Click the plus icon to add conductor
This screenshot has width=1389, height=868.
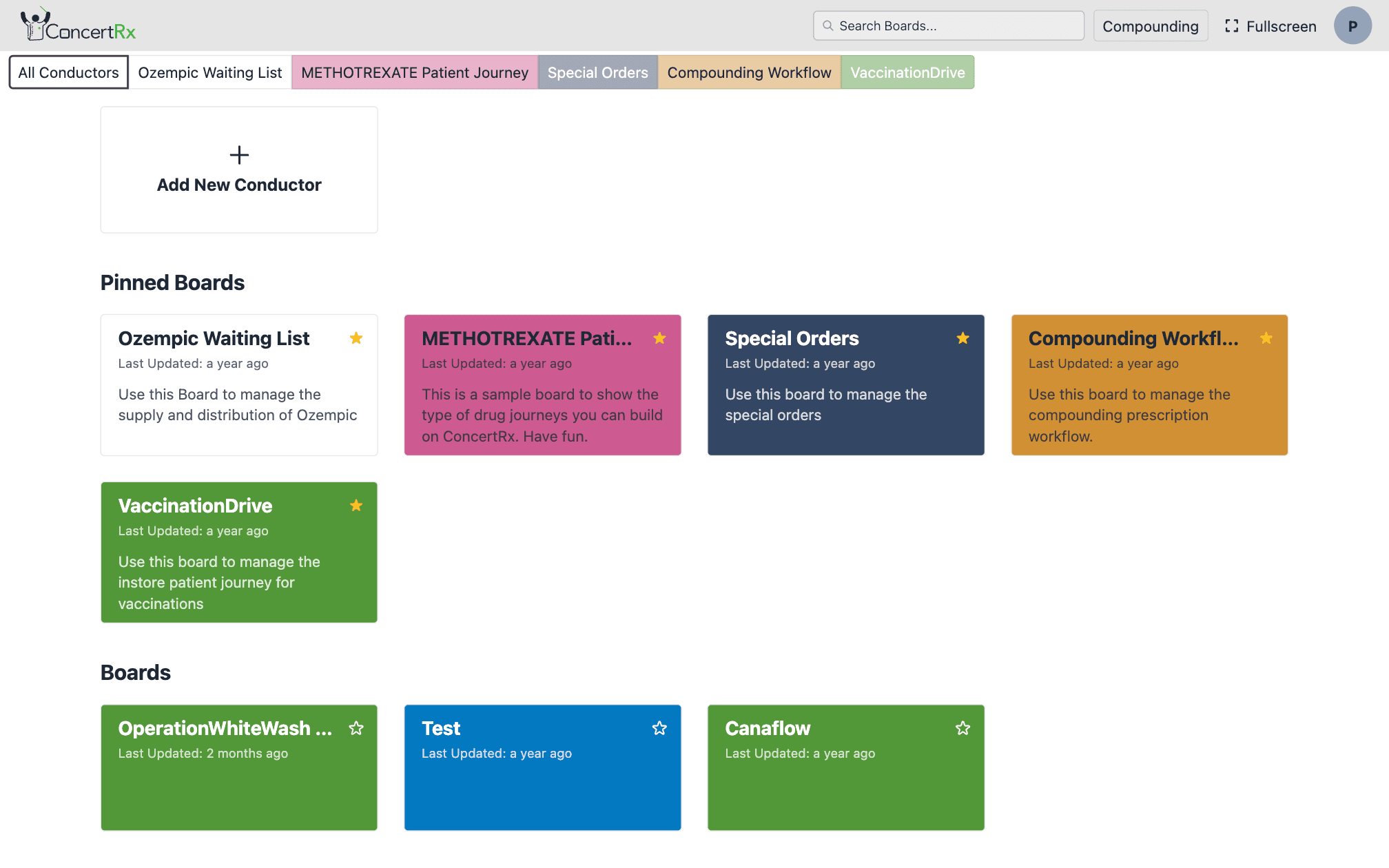(x=239, y=155)
